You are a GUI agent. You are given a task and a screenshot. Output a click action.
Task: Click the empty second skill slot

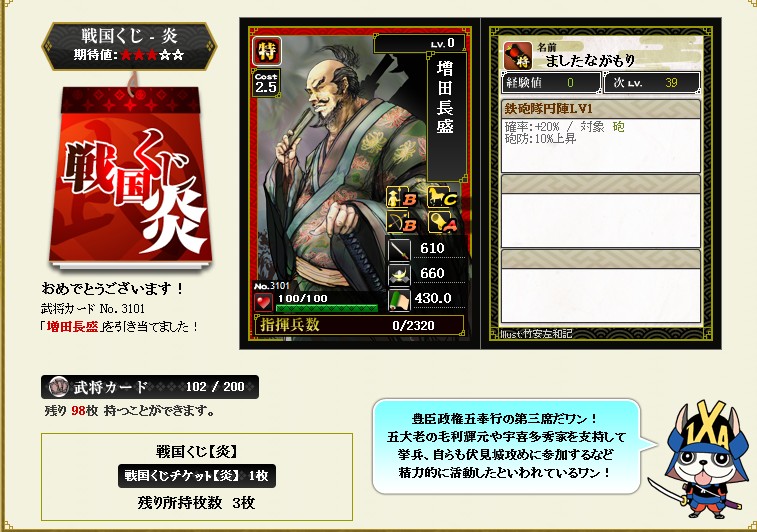[x=601, y=210]
